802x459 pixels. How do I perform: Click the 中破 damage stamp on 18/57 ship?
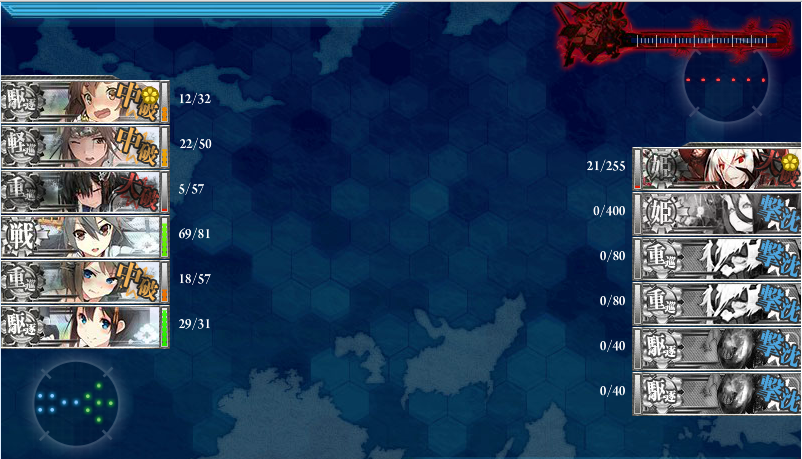[x=136, y=281]
